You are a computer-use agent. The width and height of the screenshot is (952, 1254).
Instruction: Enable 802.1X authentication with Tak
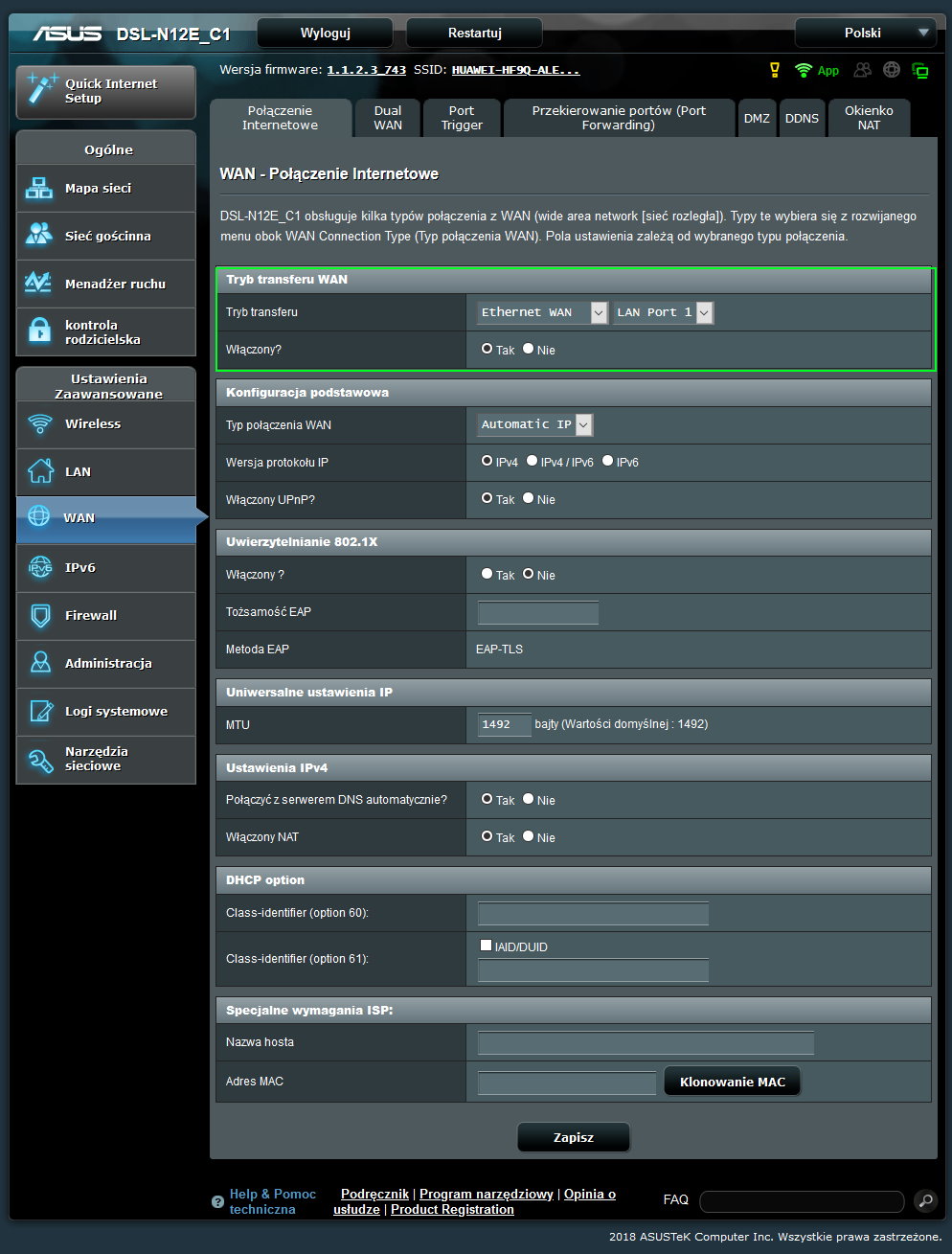click(x=487, y=574)
